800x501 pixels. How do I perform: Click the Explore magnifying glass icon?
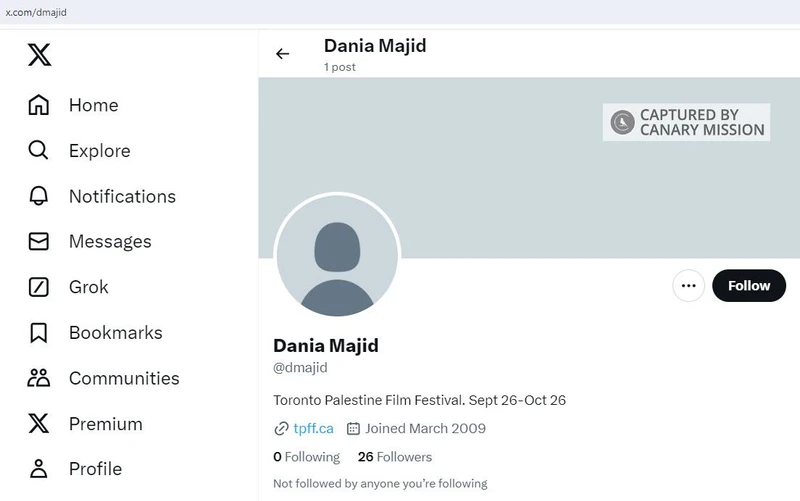pos(39,151)
